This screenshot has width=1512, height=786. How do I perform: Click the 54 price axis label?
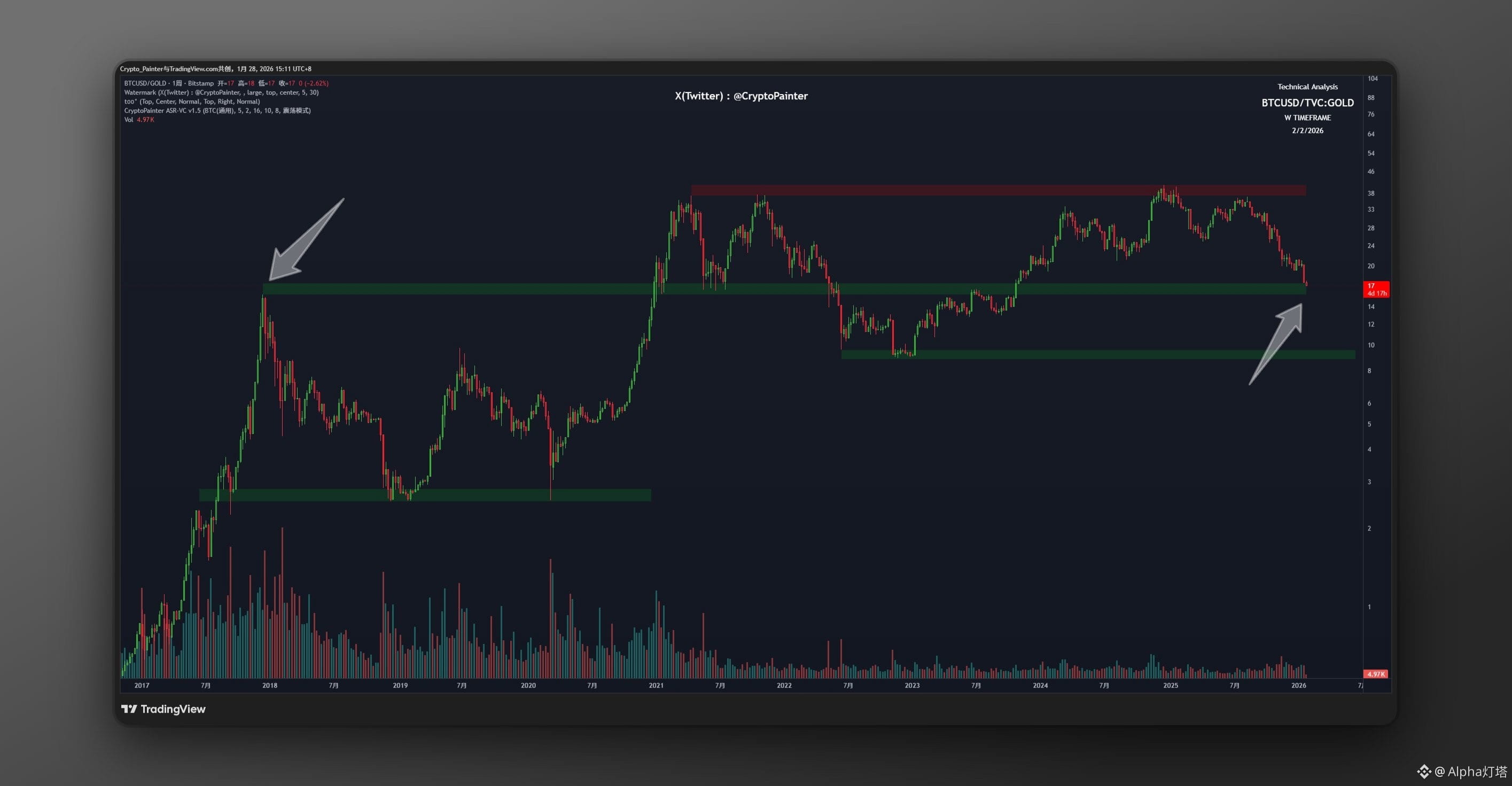click(x=1371, y=154)
